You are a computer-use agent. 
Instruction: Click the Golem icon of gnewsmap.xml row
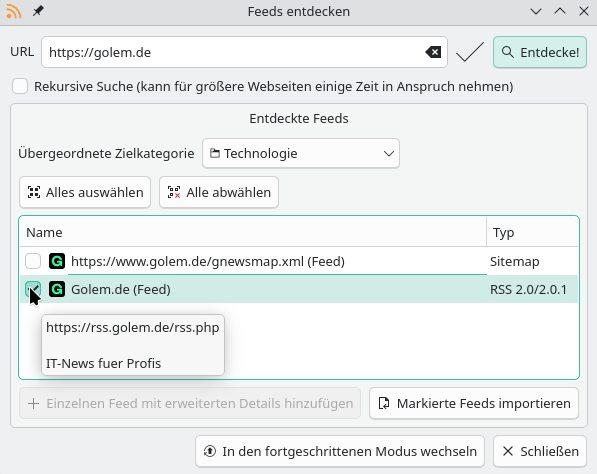point(57,261)
